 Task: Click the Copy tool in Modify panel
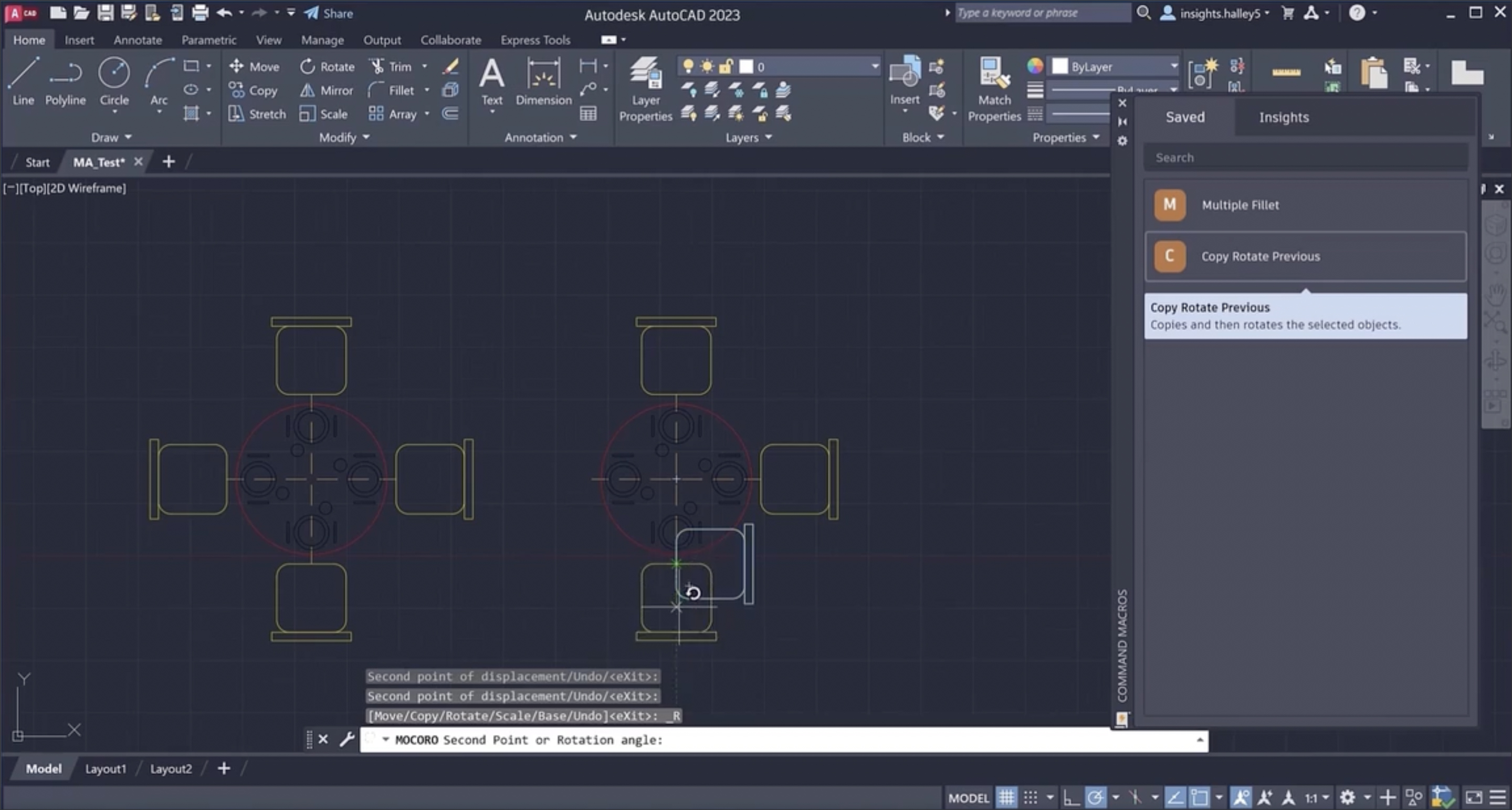coord(253,90)
